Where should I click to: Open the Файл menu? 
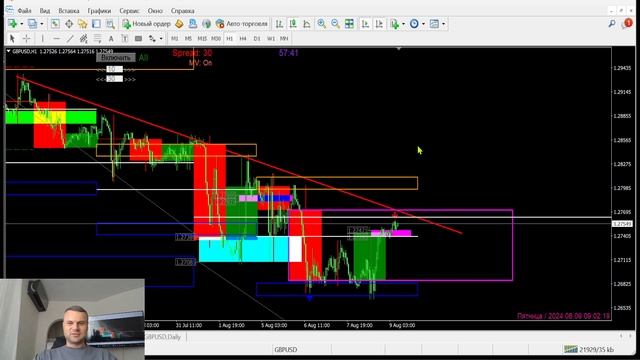[x=24, y=10]
